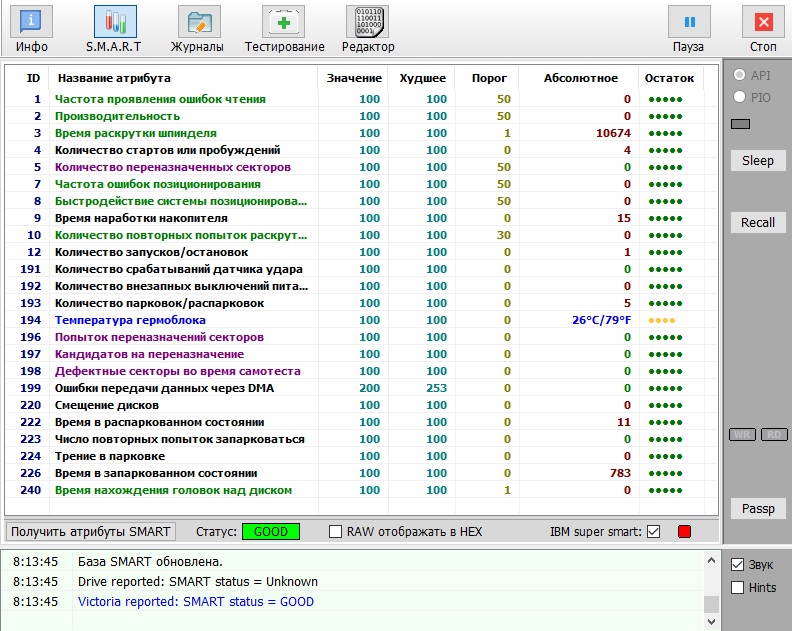Screen dimensions: 792x631
Task: Toggle IBM super smart checkbox
Action: click(x=654, y=531)
